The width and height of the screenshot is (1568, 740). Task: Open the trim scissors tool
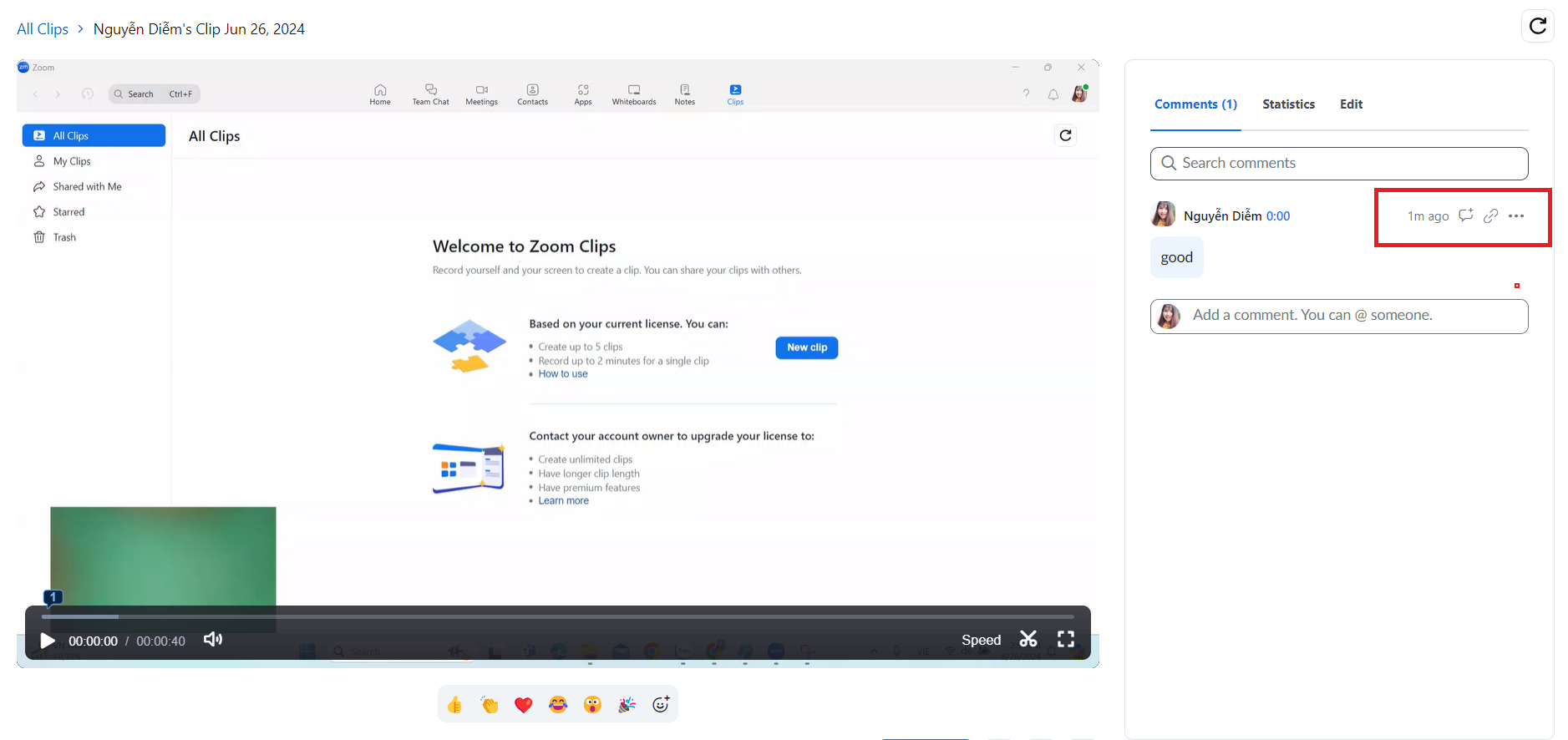1028,640
